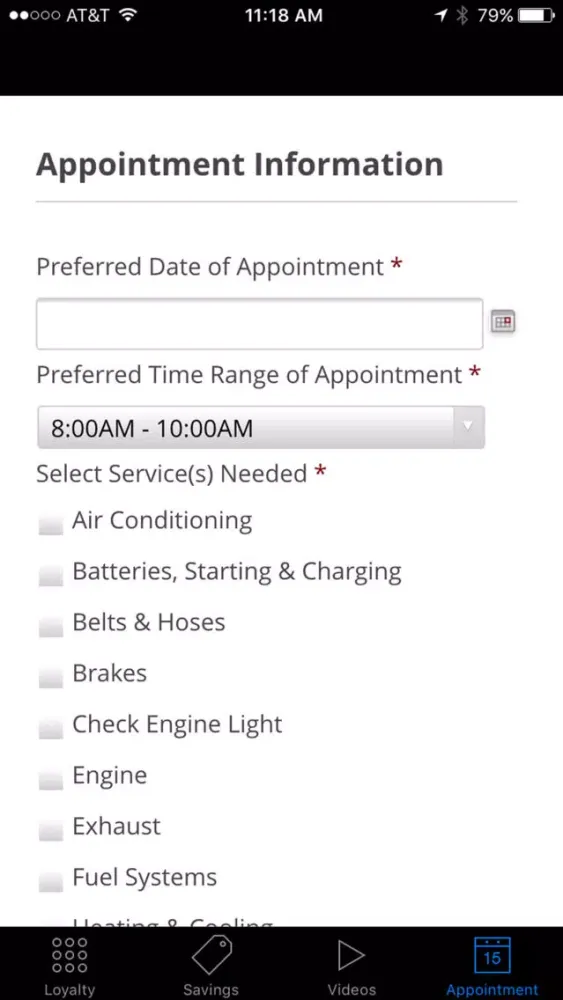Select the Fuel Systems checkbox

tap(51, 881)
